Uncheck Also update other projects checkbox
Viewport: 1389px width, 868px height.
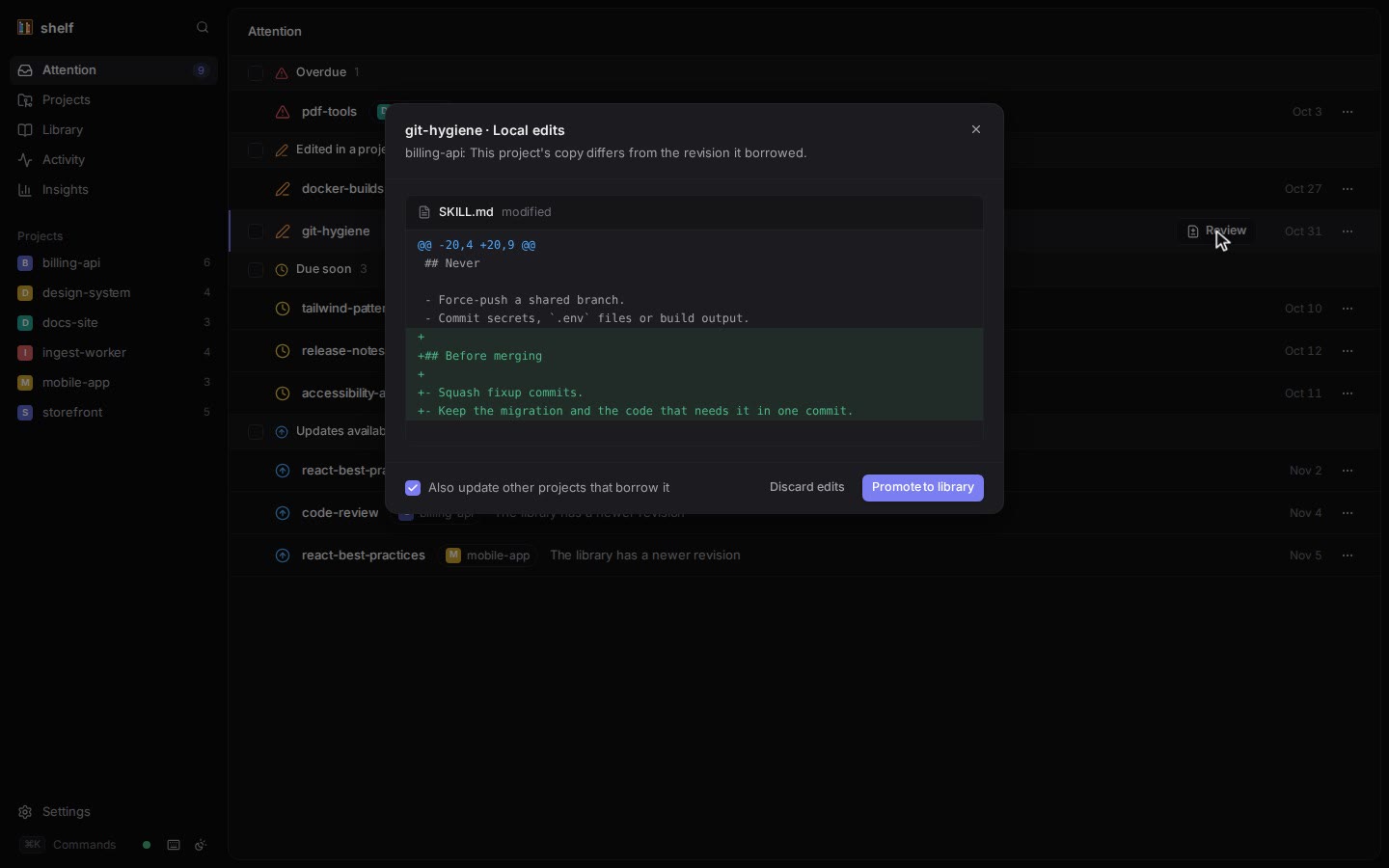click(413, 488)
